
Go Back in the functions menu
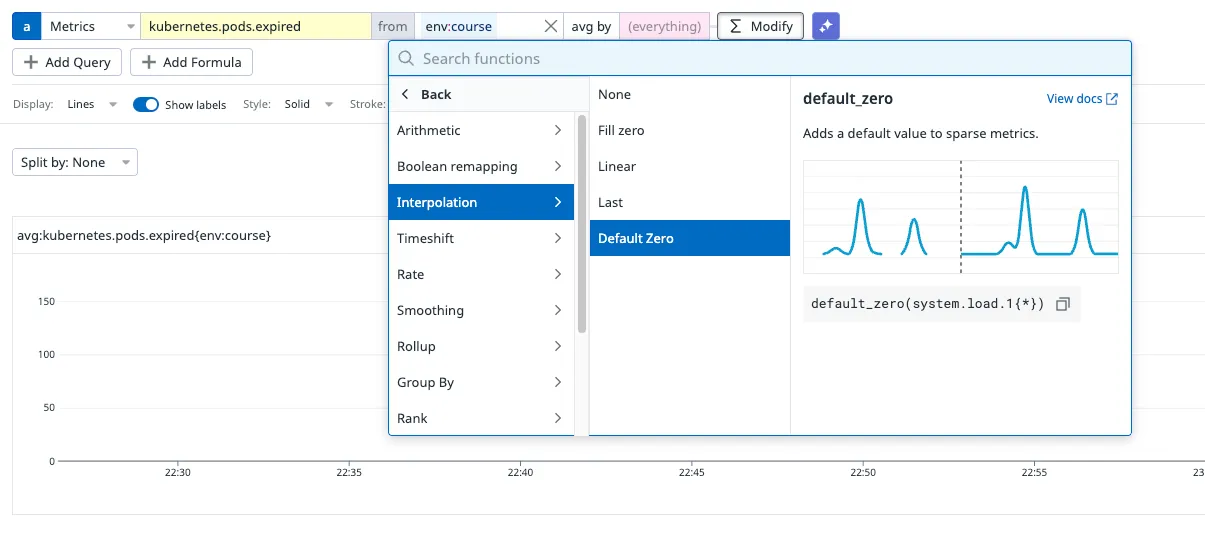(426, 94)
